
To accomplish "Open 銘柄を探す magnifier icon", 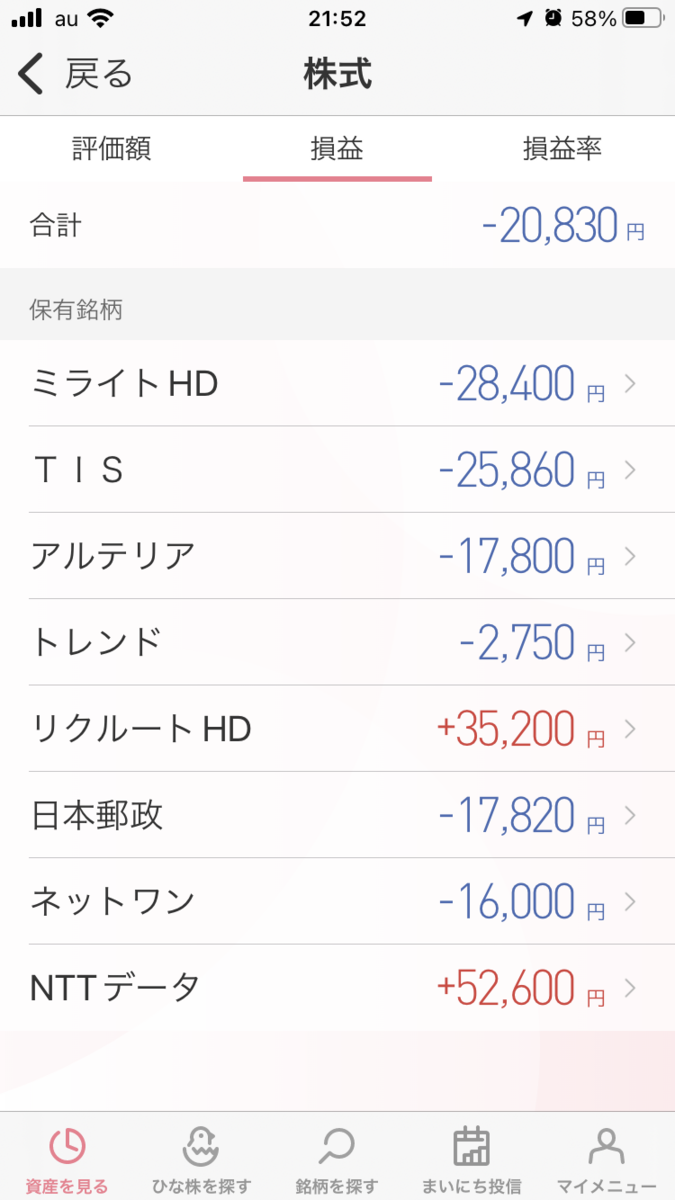I will pyautogui.click(x=337, y=1147).
